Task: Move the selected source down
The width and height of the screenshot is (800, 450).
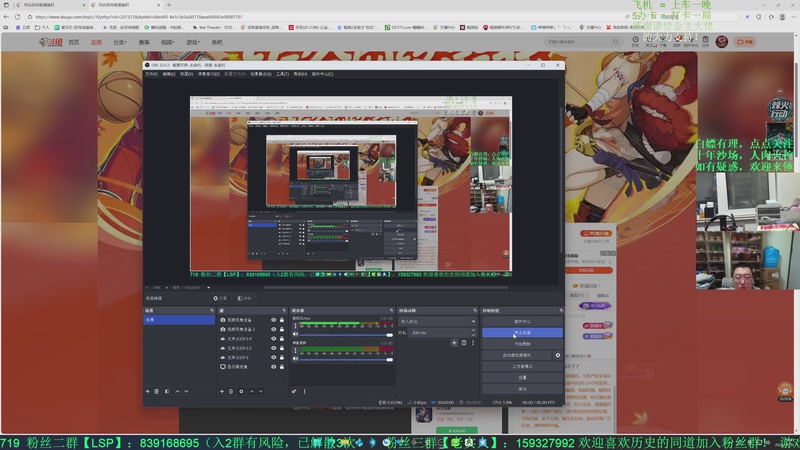Action: point(261,391)
